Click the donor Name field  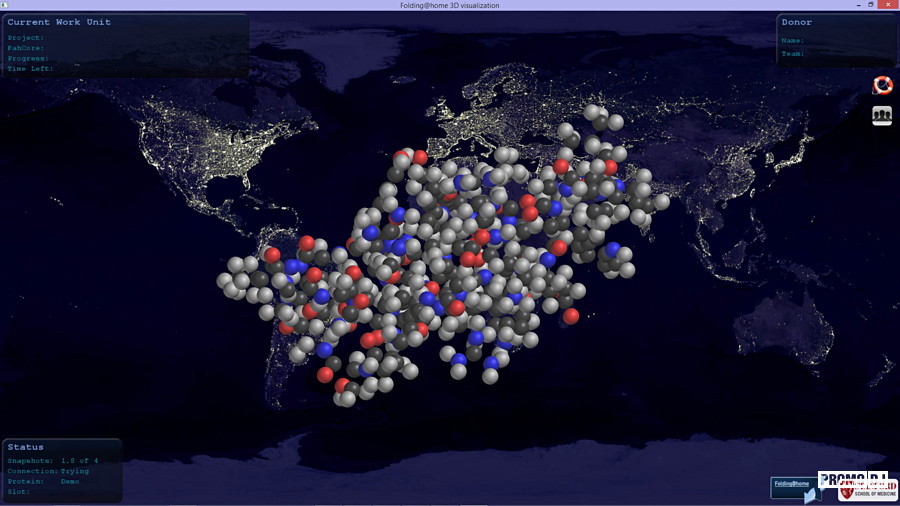793,41
